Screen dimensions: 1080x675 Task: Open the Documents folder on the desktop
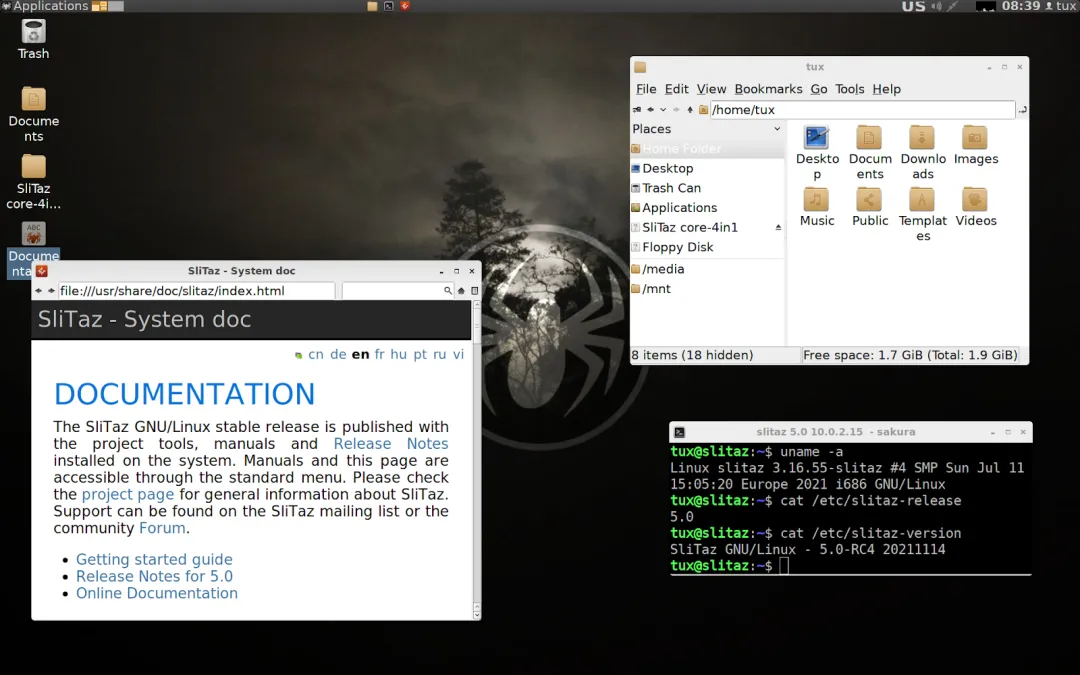[x=33, y=99]
